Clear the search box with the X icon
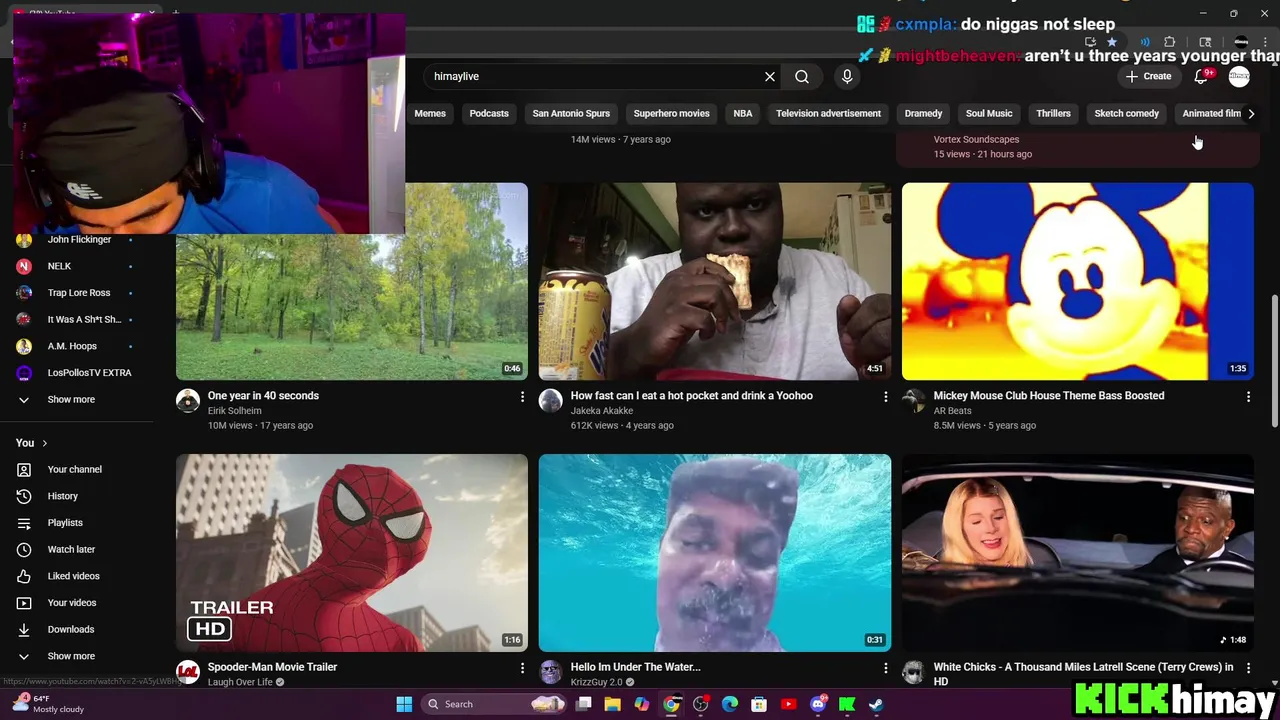 click(x=770, y=77)
